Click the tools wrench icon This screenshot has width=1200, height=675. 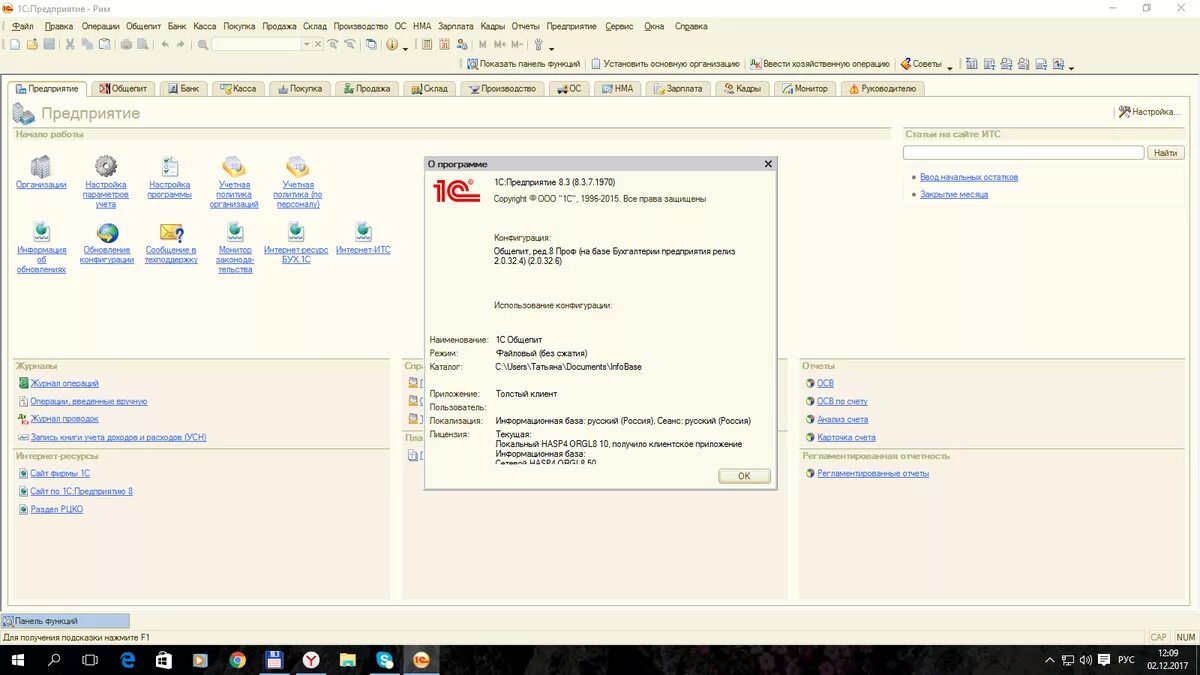click(538, 44)
